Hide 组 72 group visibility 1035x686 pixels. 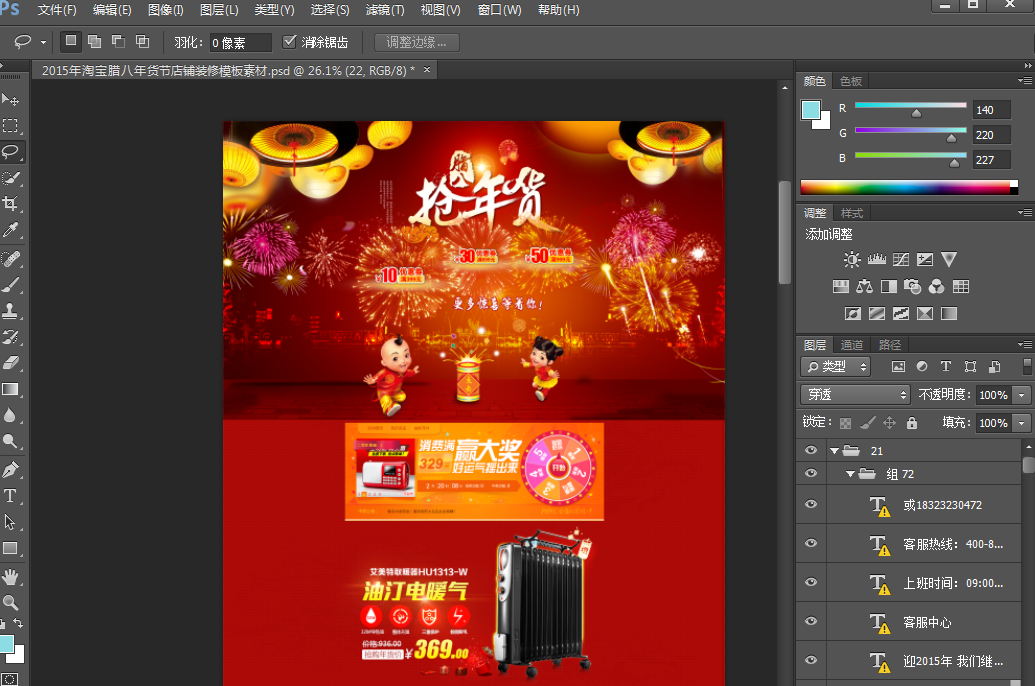tap(811, 473)
